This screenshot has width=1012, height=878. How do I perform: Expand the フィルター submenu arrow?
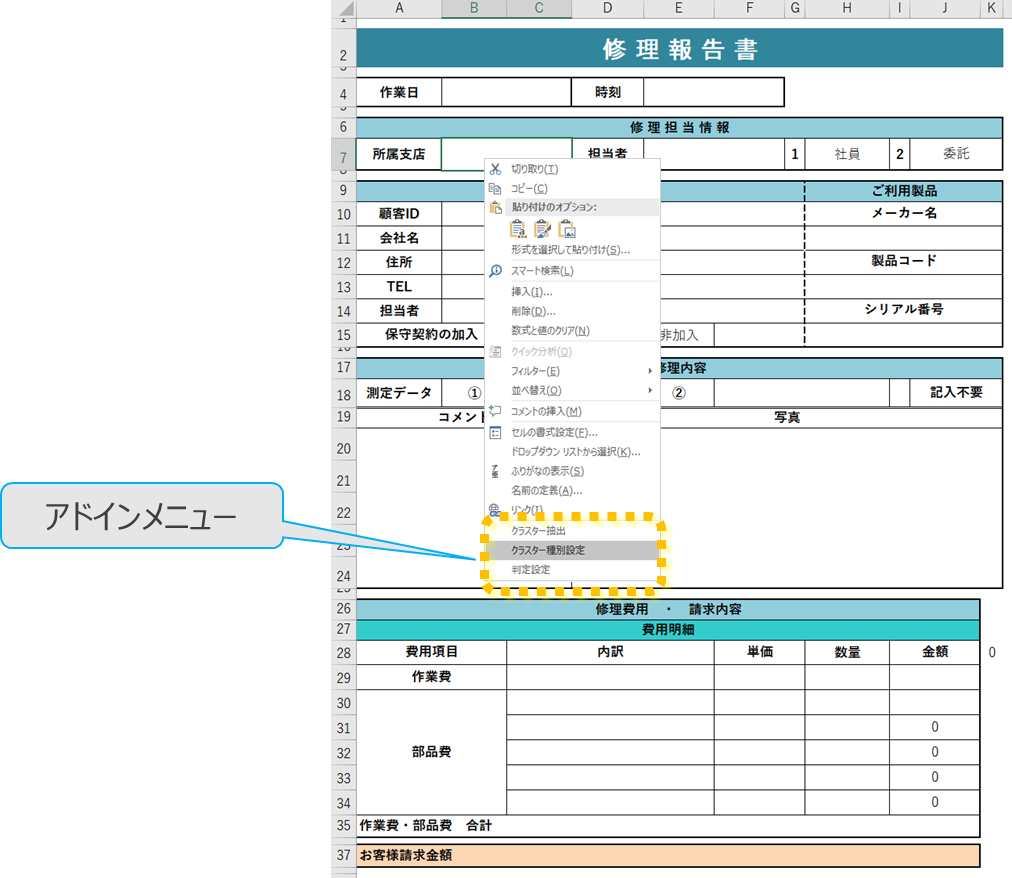[x=650, y=371]
